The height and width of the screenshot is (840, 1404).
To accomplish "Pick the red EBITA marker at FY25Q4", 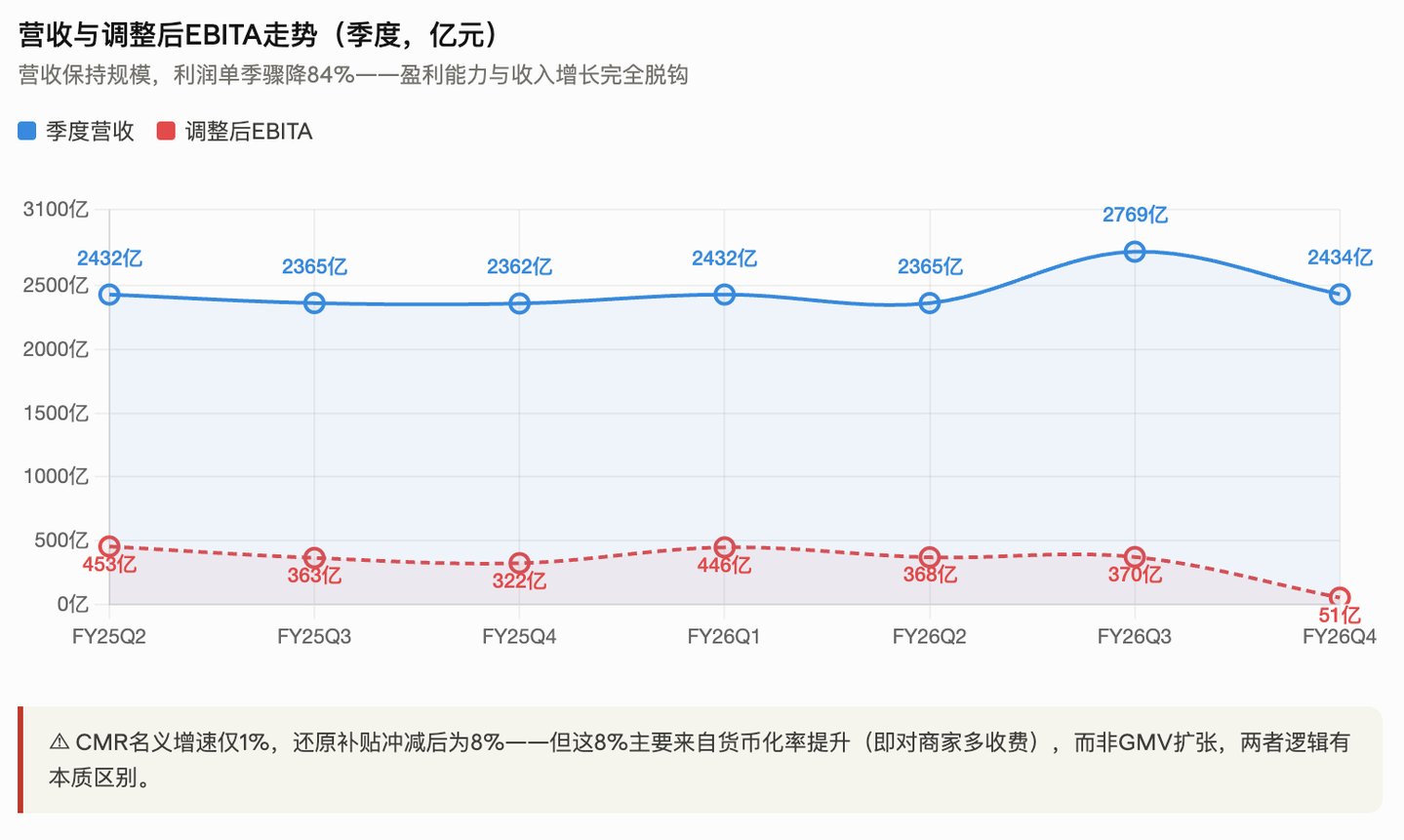I will pos(519,564).
